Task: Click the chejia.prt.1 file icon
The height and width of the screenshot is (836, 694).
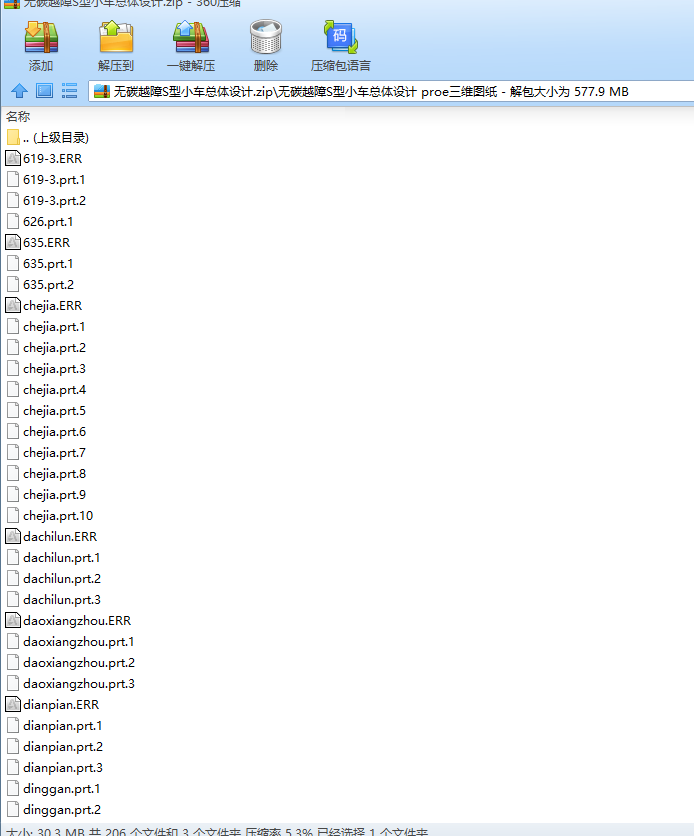Action: pos(13,326)
